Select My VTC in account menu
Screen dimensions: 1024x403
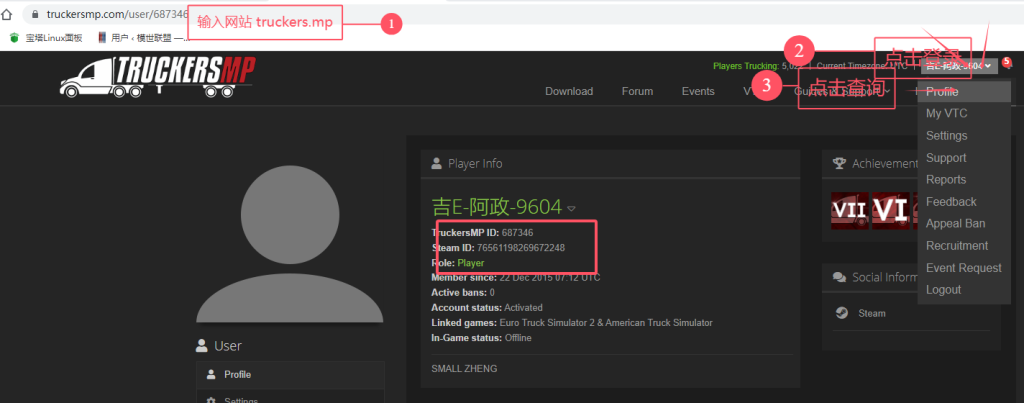pos(964,114)
